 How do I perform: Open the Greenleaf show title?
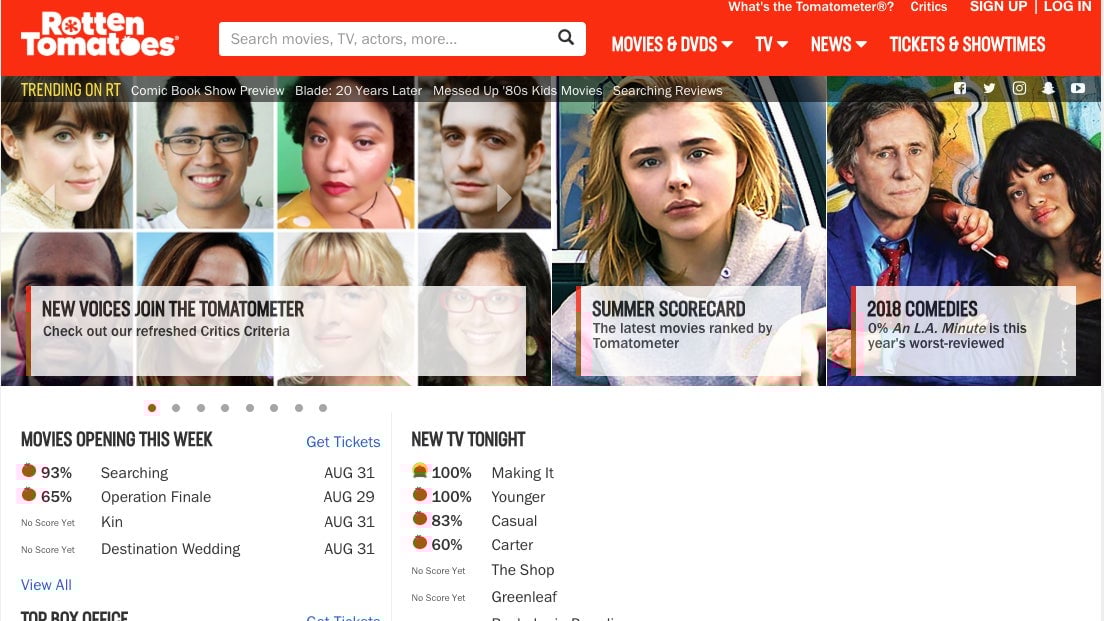tap(524, 597)
